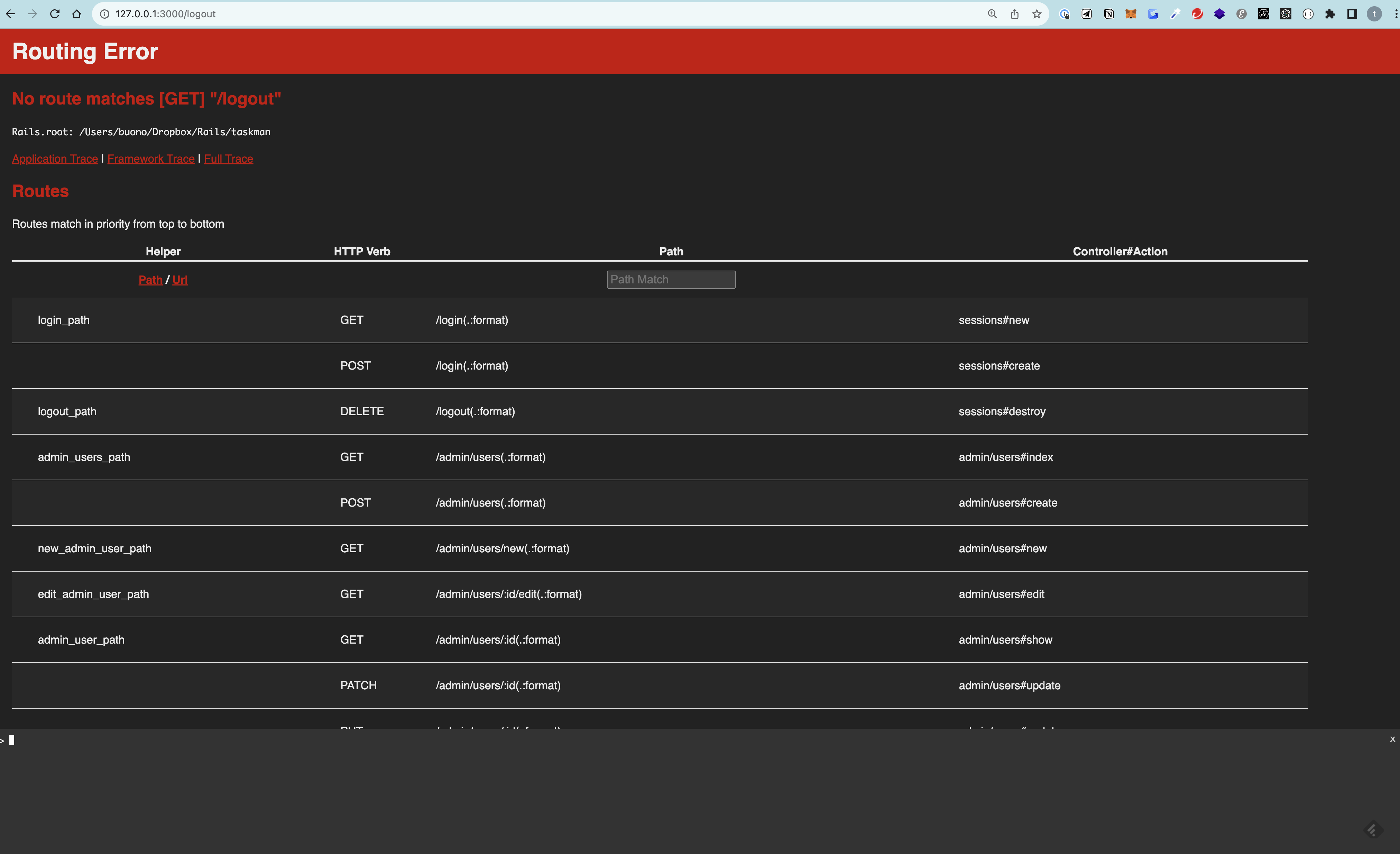Image resolution: width=1400 pixels, height=854 pixels.
Task: Click the No route matches error heading
Action: click(147, 99)
